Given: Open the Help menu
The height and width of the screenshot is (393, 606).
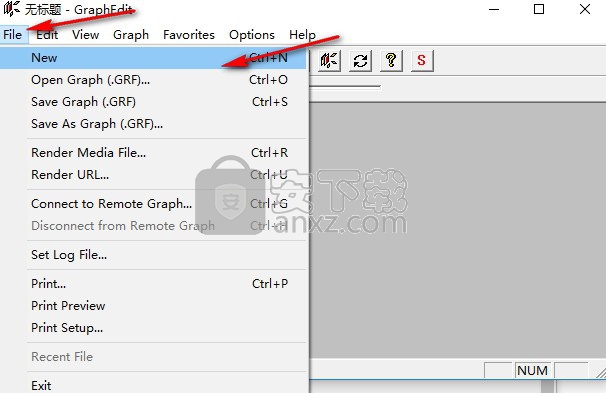Looking at the screenshot, I should 302,35.
